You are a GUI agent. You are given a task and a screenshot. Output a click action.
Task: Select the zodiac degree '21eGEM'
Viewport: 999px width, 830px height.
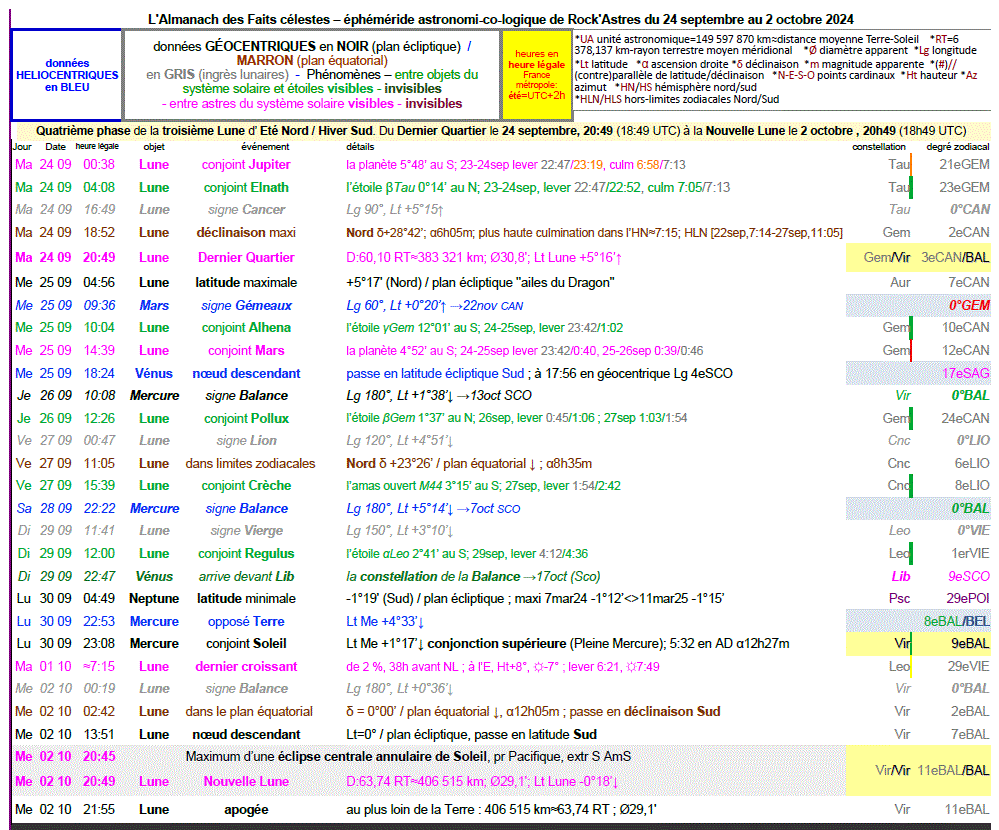(x=964, y=164)
